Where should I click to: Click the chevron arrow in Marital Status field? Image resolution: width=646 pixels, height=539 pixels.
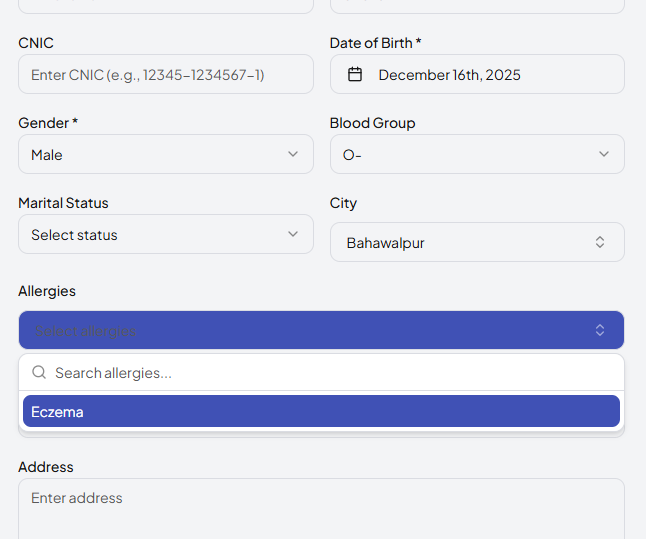coord(293,234)
